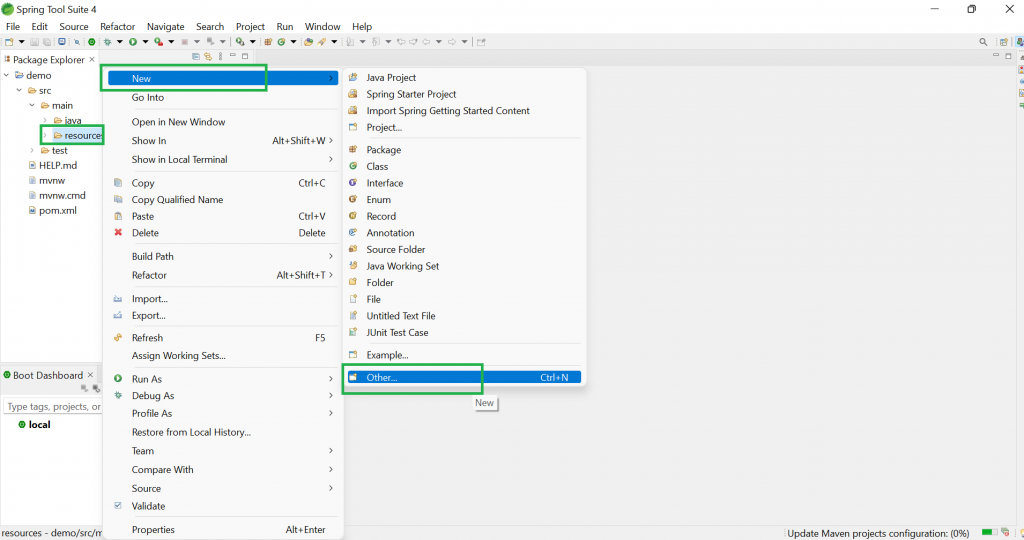Open the Debug toolbar dropdown arrow

[120, 42]
